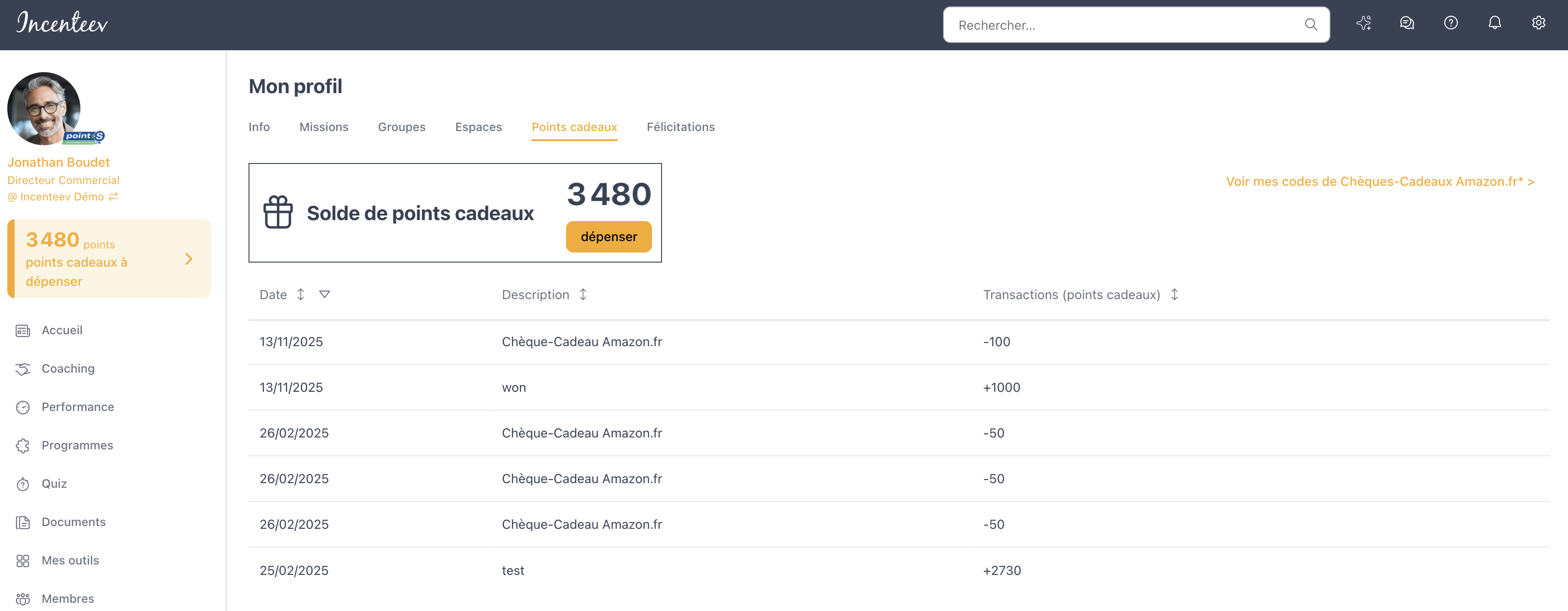Sort the table by Description
This screenshot has height=611, width=1568.
pyautogui.click(x=583, y=295)
